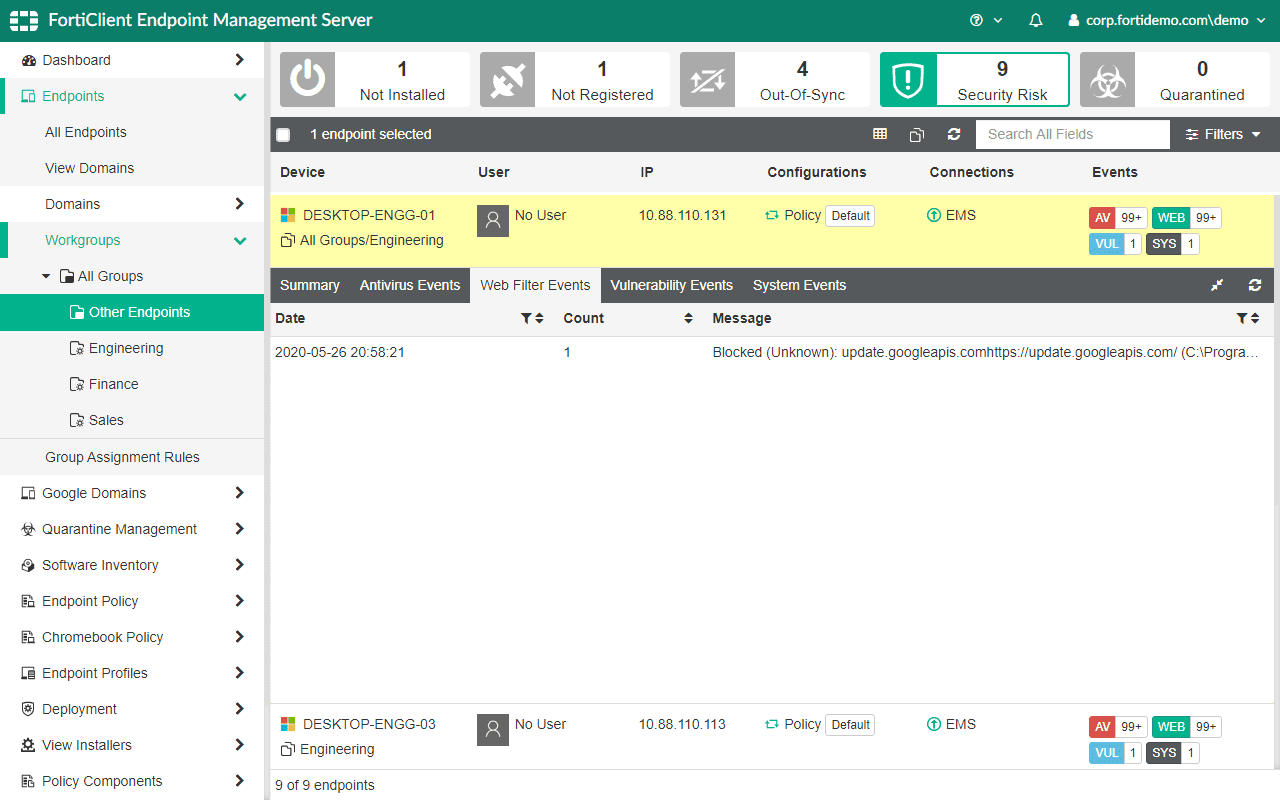Image resolution: width=1280 pixels, height=800 pixels.
Task: Expand the Dashboard menu
Action: coord(239,60)
